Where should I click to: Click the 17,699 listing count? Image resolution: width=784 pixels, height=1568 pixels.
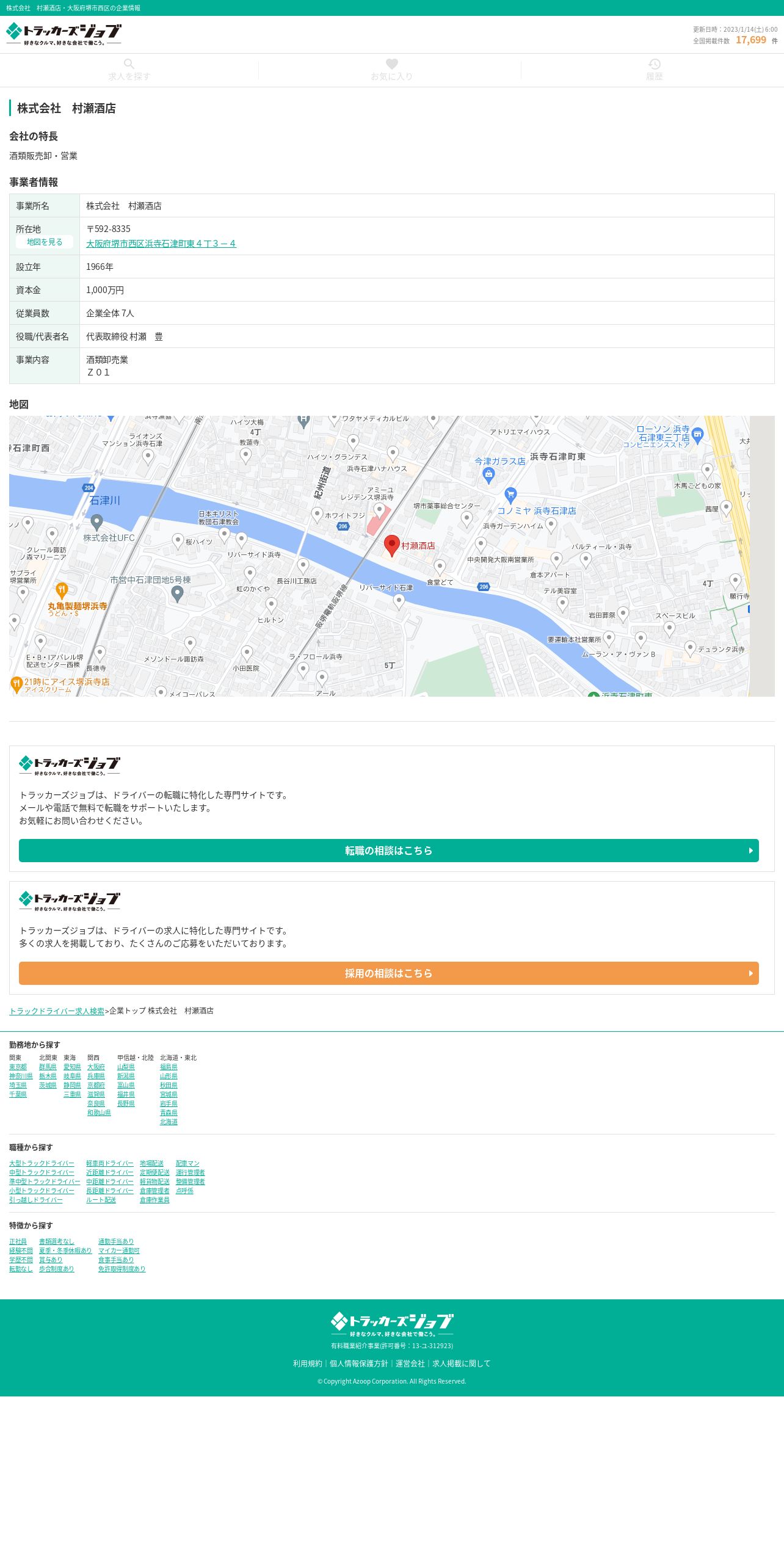pos(750,40)
